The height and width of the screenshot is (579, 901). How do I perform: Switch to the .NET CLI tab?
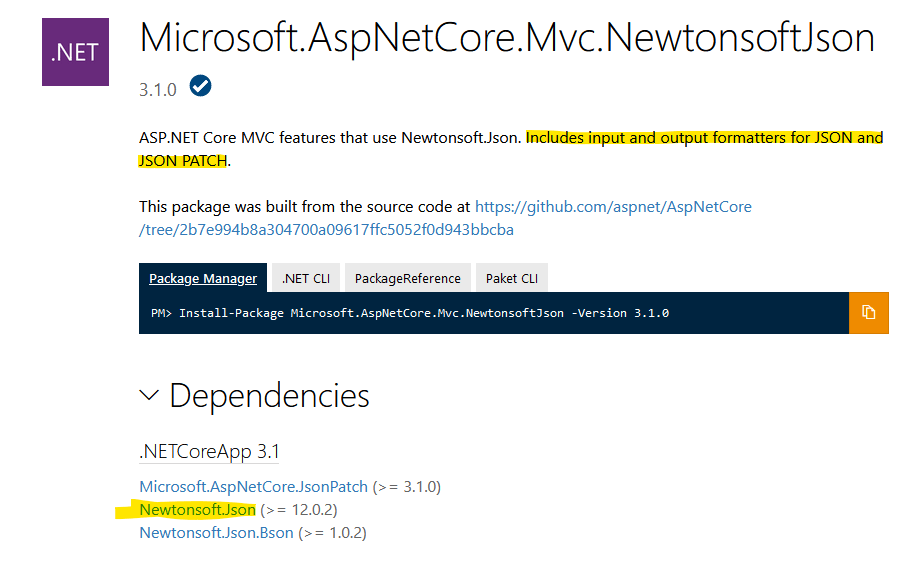[x=307, y=278]
